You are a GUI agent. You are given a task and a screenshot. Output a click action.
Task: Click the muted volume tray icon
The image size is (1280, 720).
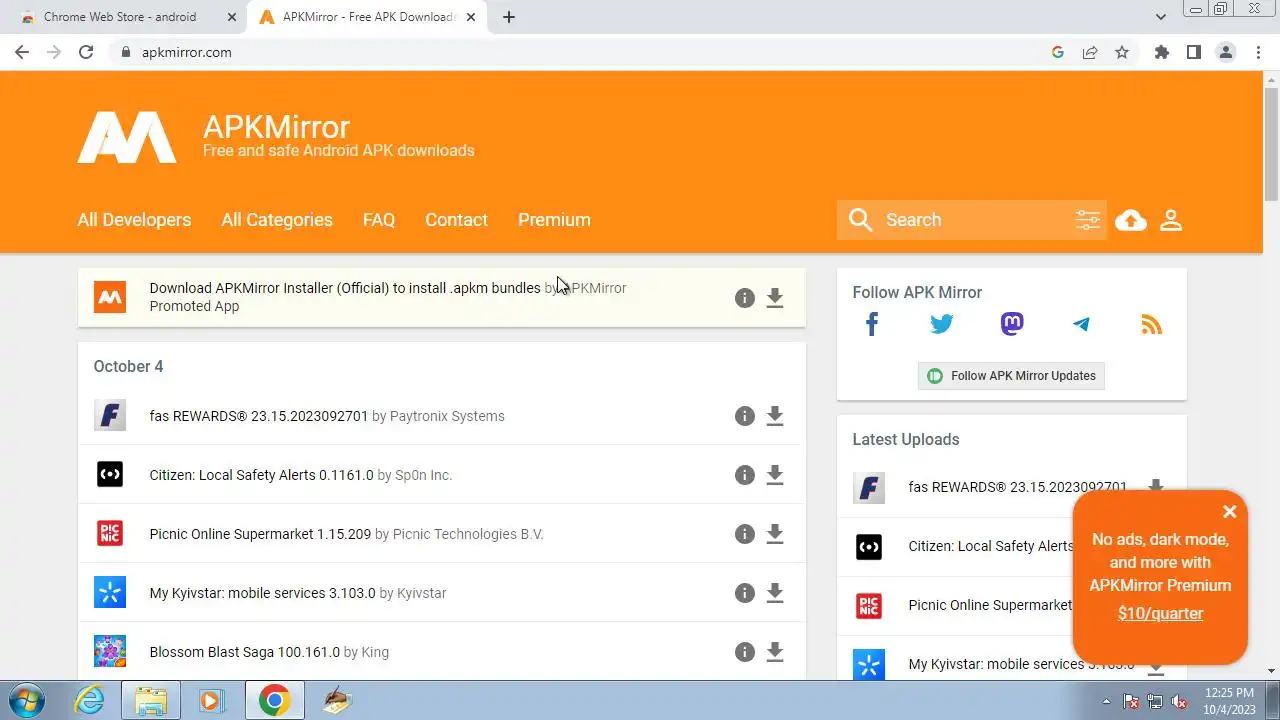pos(1179,701)
